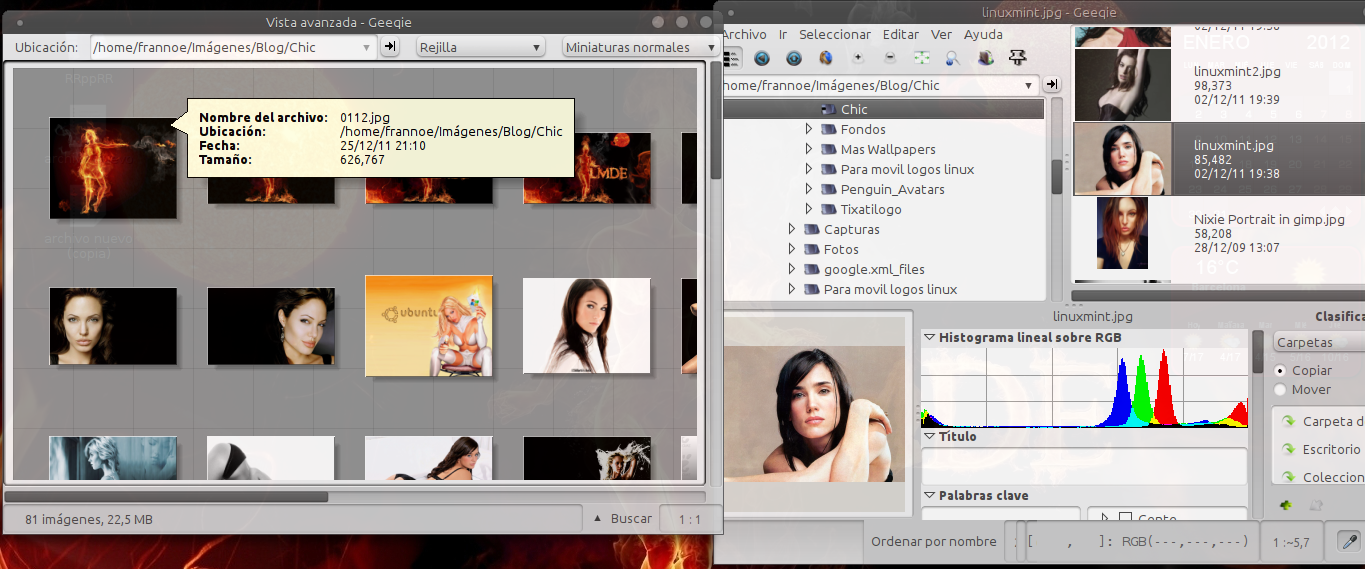Open the Carpetas dropdown
The width and height of the screenshot is (1365, 569).
click(1319, 343)
